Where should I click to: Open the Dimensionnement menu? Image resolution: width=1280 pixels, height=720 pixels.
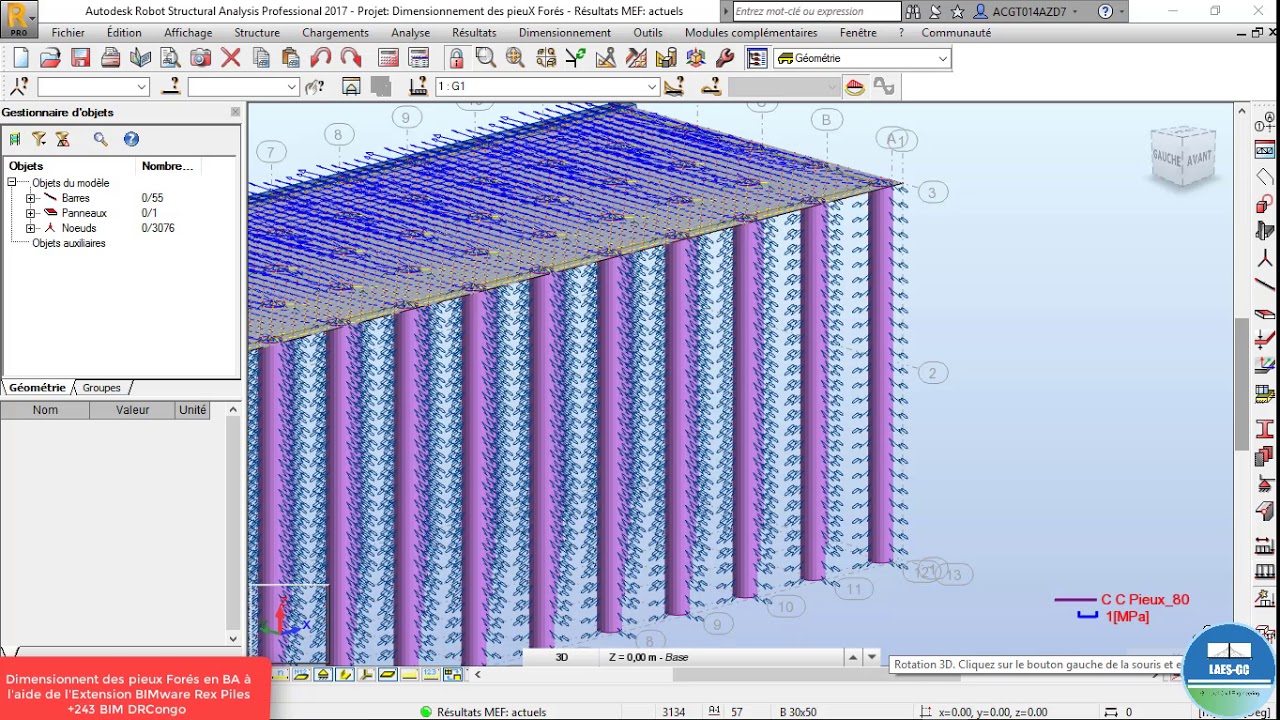pyautogui.click(x=564, y=32)
